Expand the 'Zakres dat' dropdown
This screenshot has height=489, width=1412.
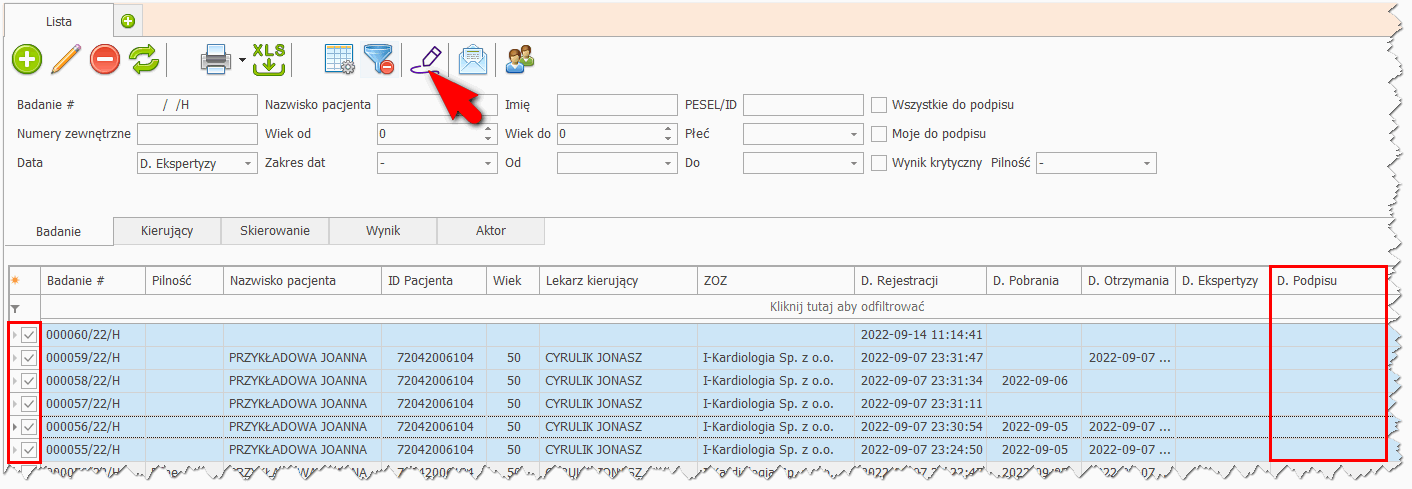[436, 163]
